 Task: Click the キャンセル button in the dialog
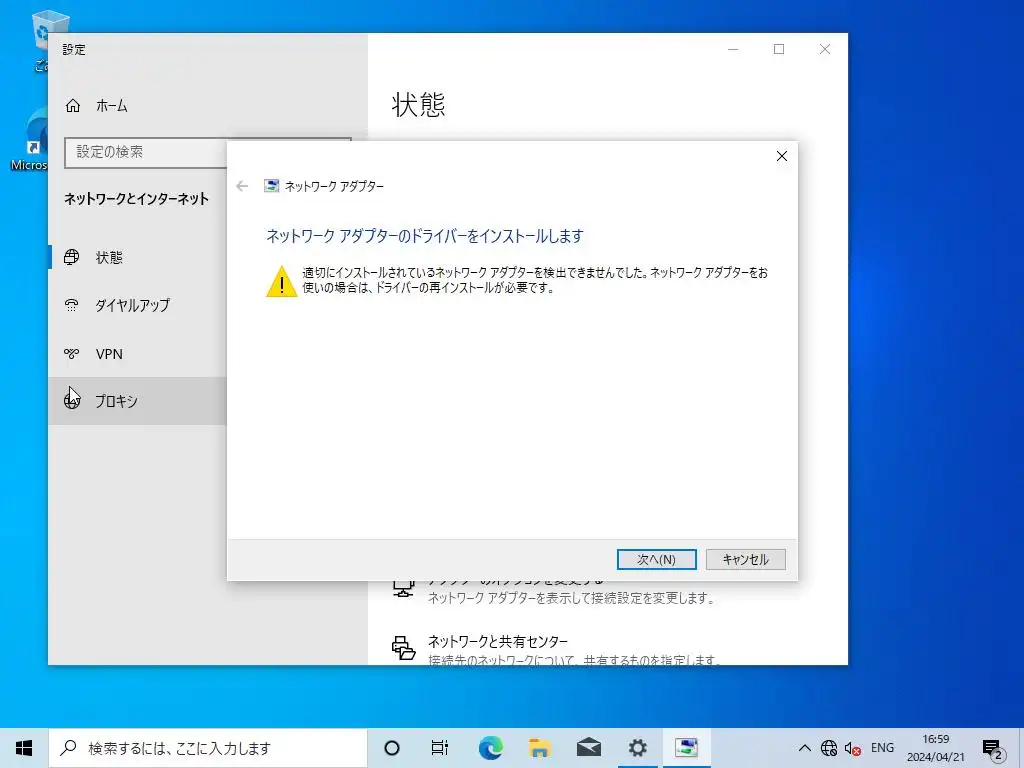(745, 560)
